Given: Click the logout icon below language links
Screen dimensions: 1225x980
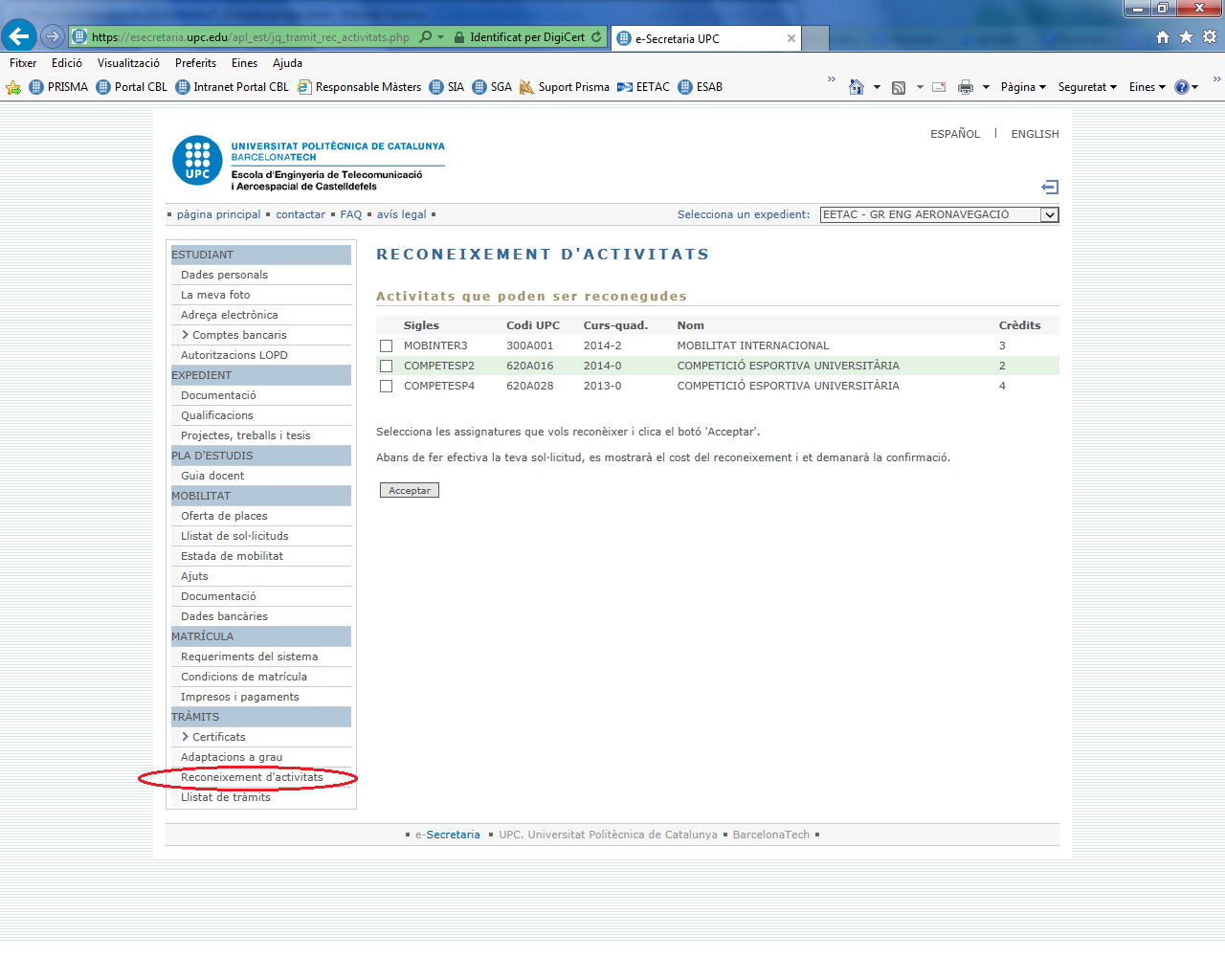Looking at the screenshot, I should tap(1050, 188).
